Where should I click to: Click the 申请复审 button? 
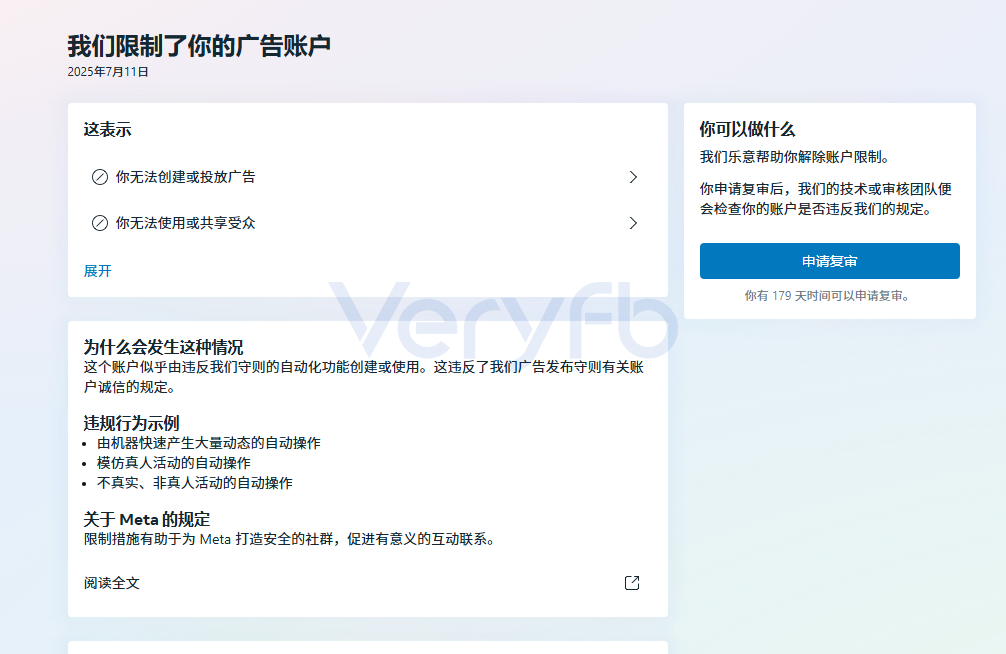tap(830, 261)
